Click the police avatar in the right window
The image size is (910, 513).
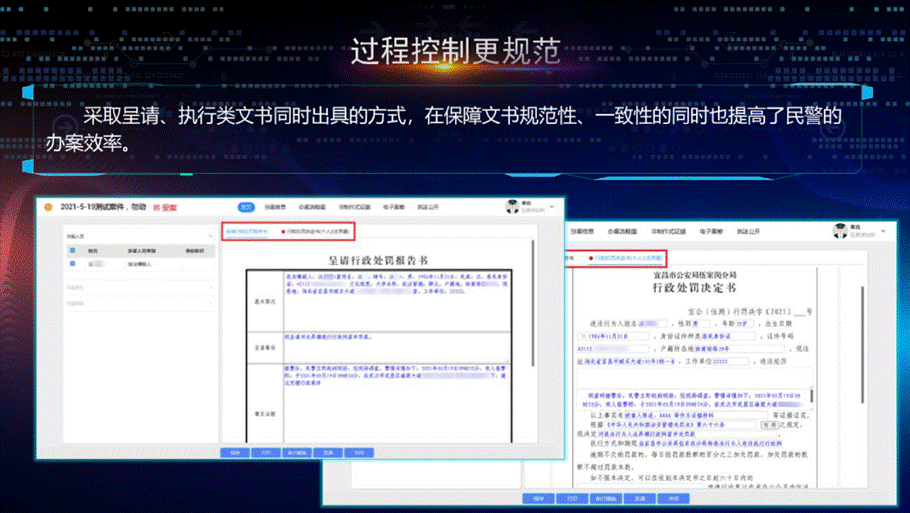[x=840, y=231]
